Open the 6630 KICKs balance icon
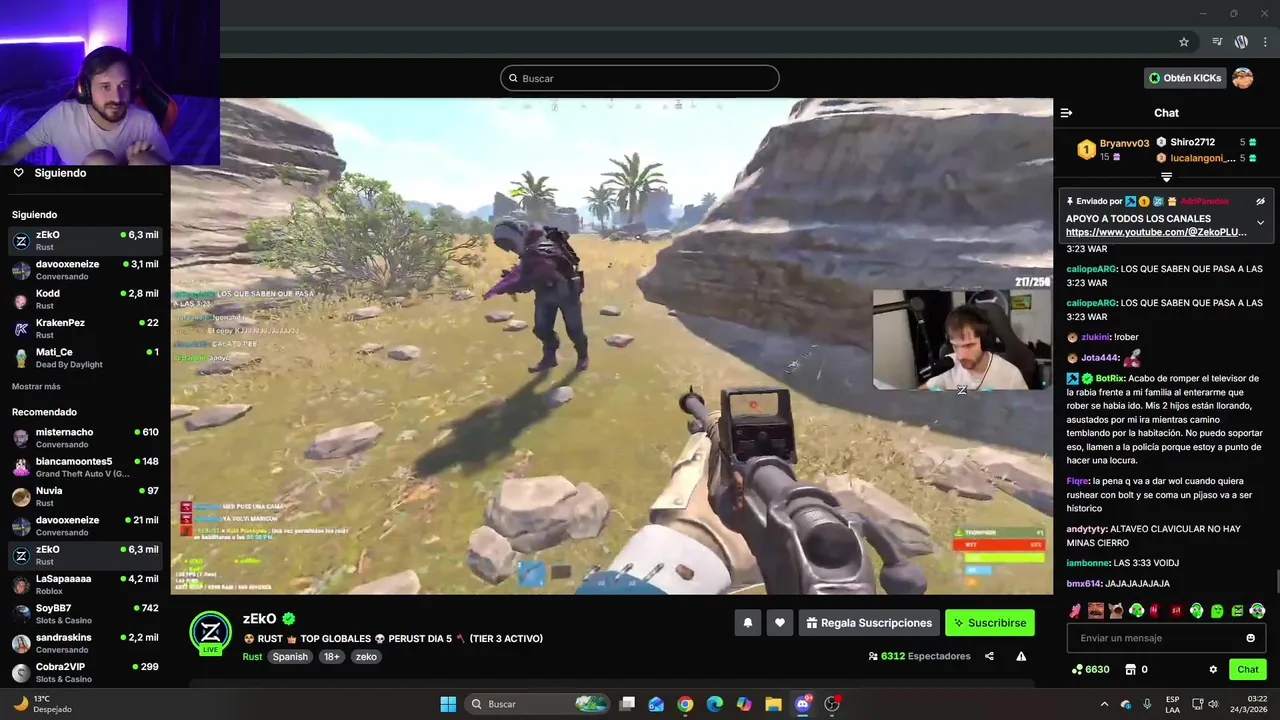Viewport: 1280px width, 720px height. click(x=1078, y=669)
